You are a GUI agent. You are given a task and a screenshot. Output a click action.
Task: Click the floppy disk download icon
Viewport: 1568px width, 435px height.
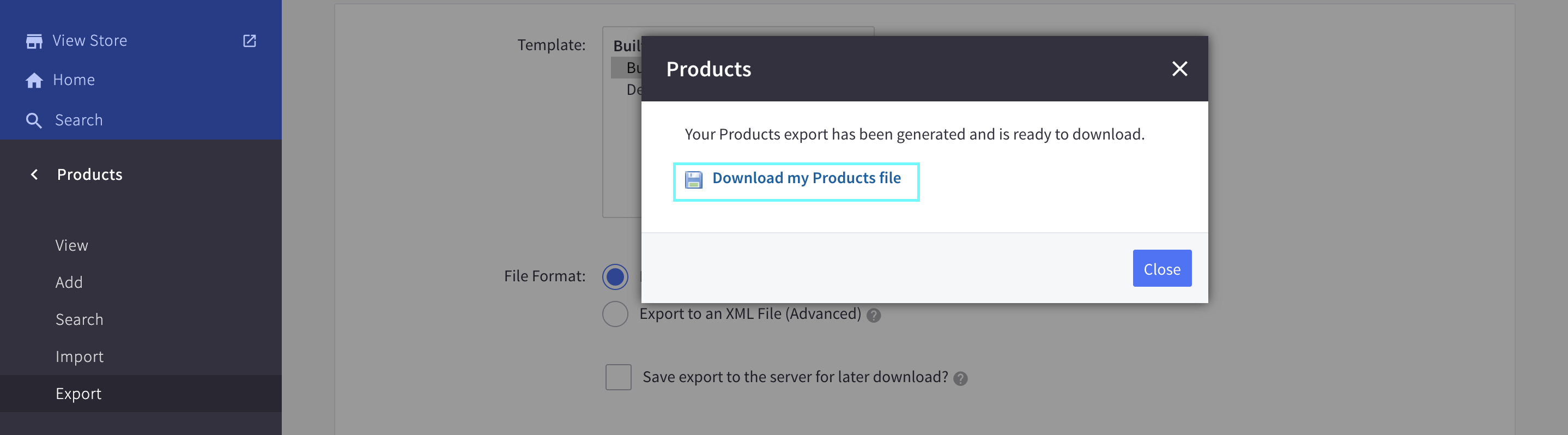(693, 179)
